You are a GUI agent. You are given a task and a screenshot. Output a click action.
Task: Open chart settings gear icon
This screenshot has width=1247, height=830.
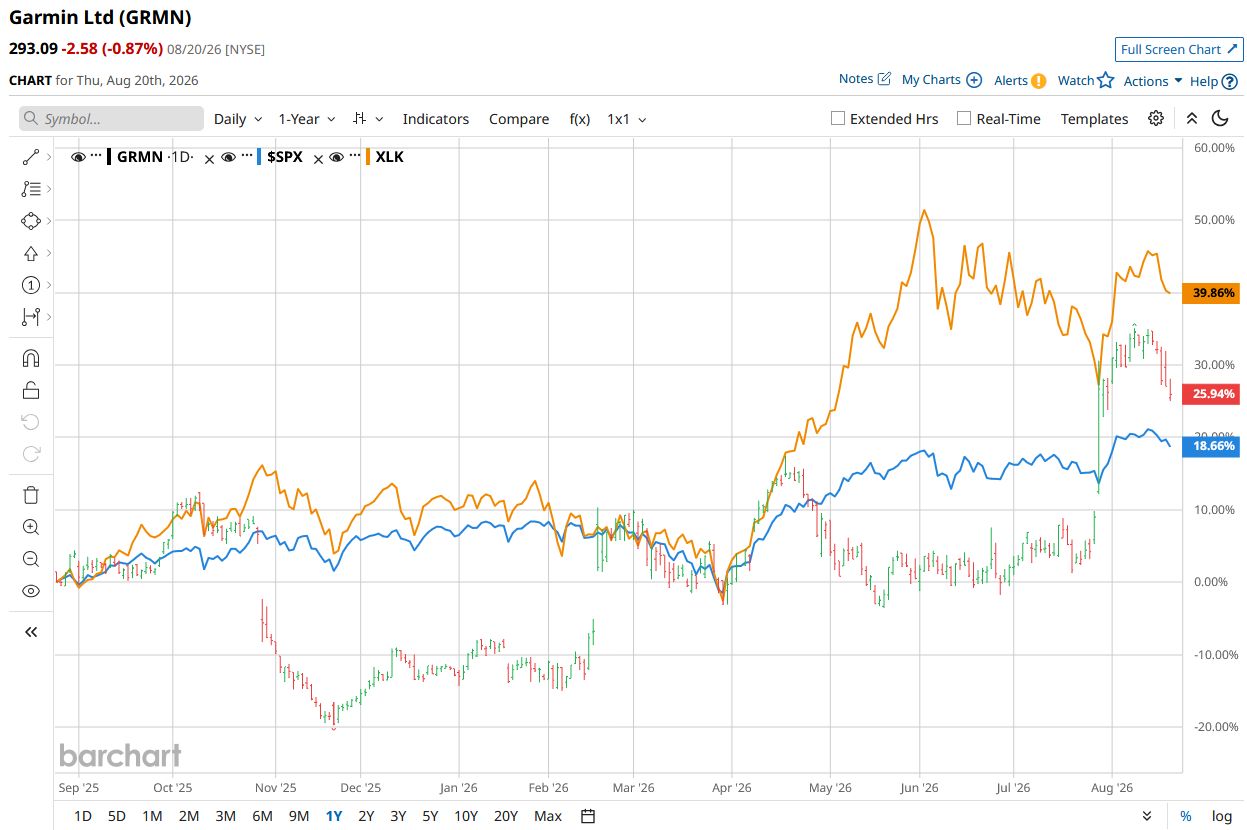click(1156, 118)
